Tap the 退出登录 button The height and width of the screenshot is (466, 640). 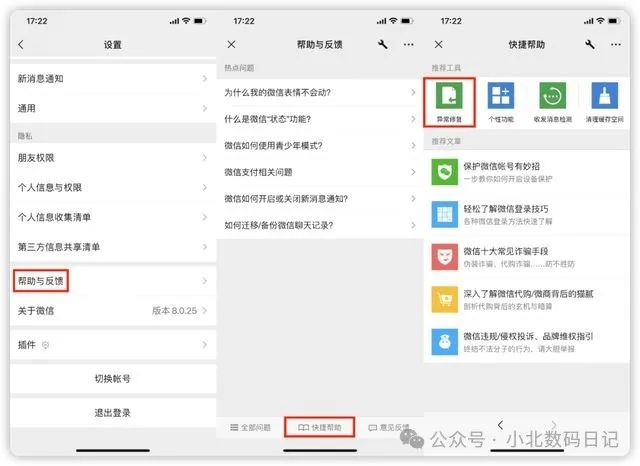[113, 413]
